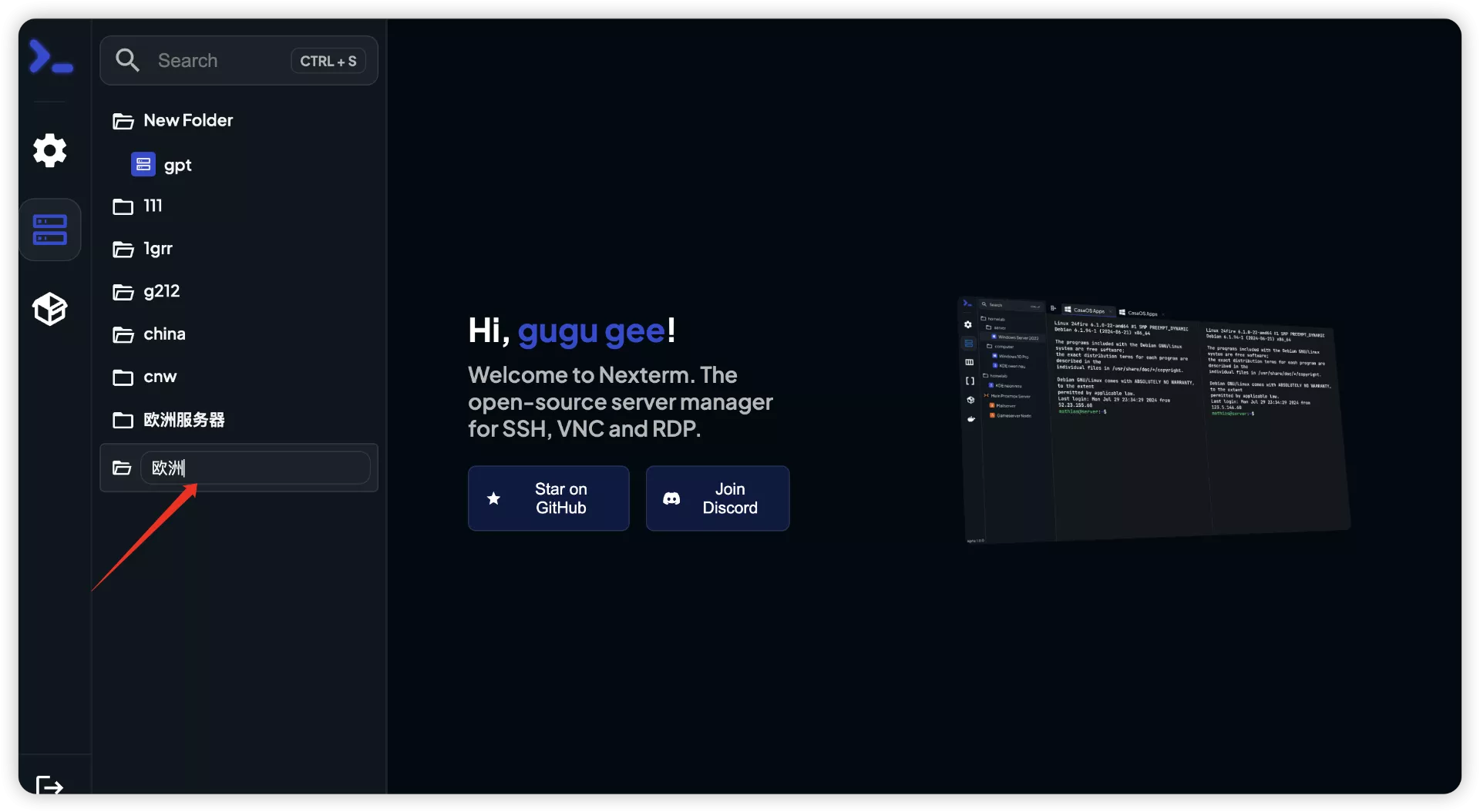Click the Nexterm logo icon
The height and width of the screenshot is (812, 1480).
click(51, 57)
